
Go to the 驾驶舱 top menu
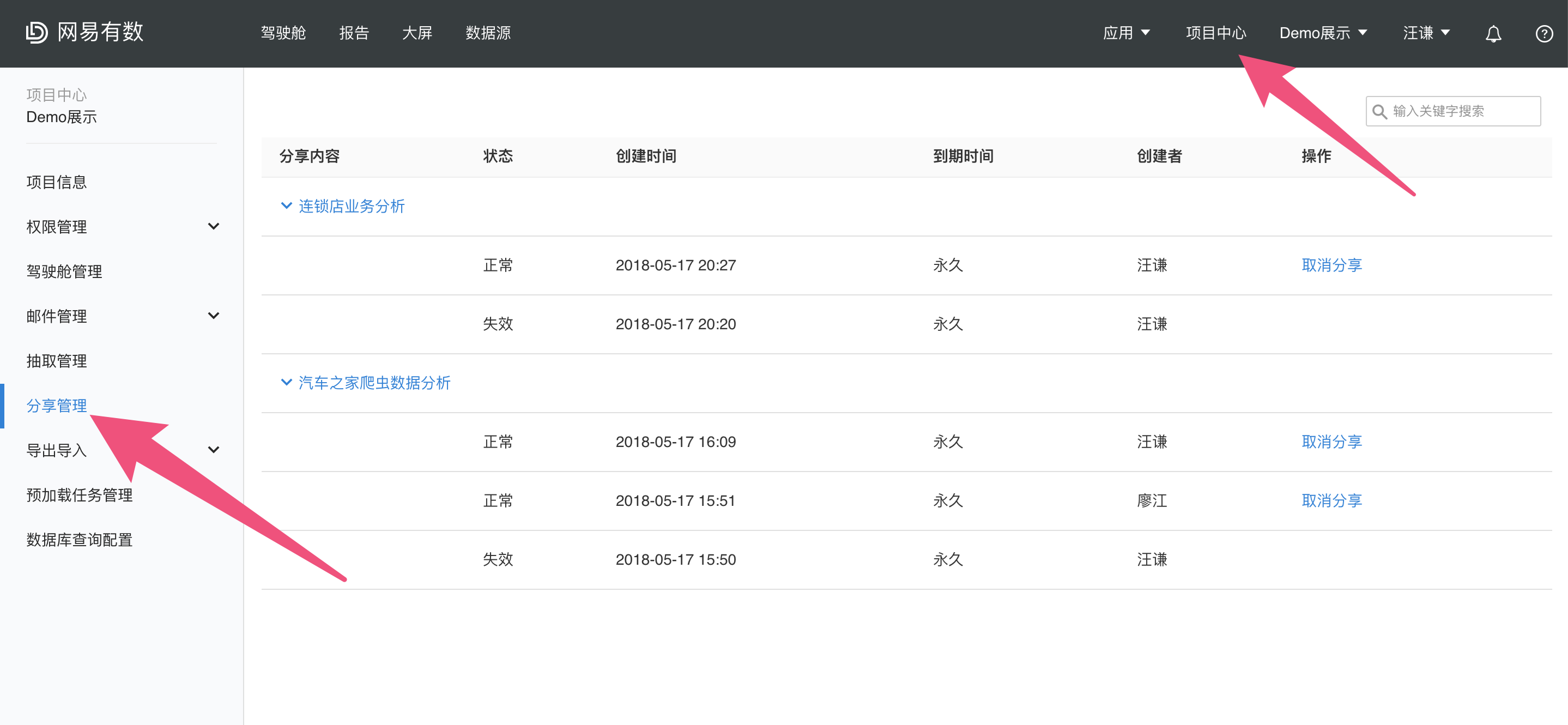tap(283, 33)
